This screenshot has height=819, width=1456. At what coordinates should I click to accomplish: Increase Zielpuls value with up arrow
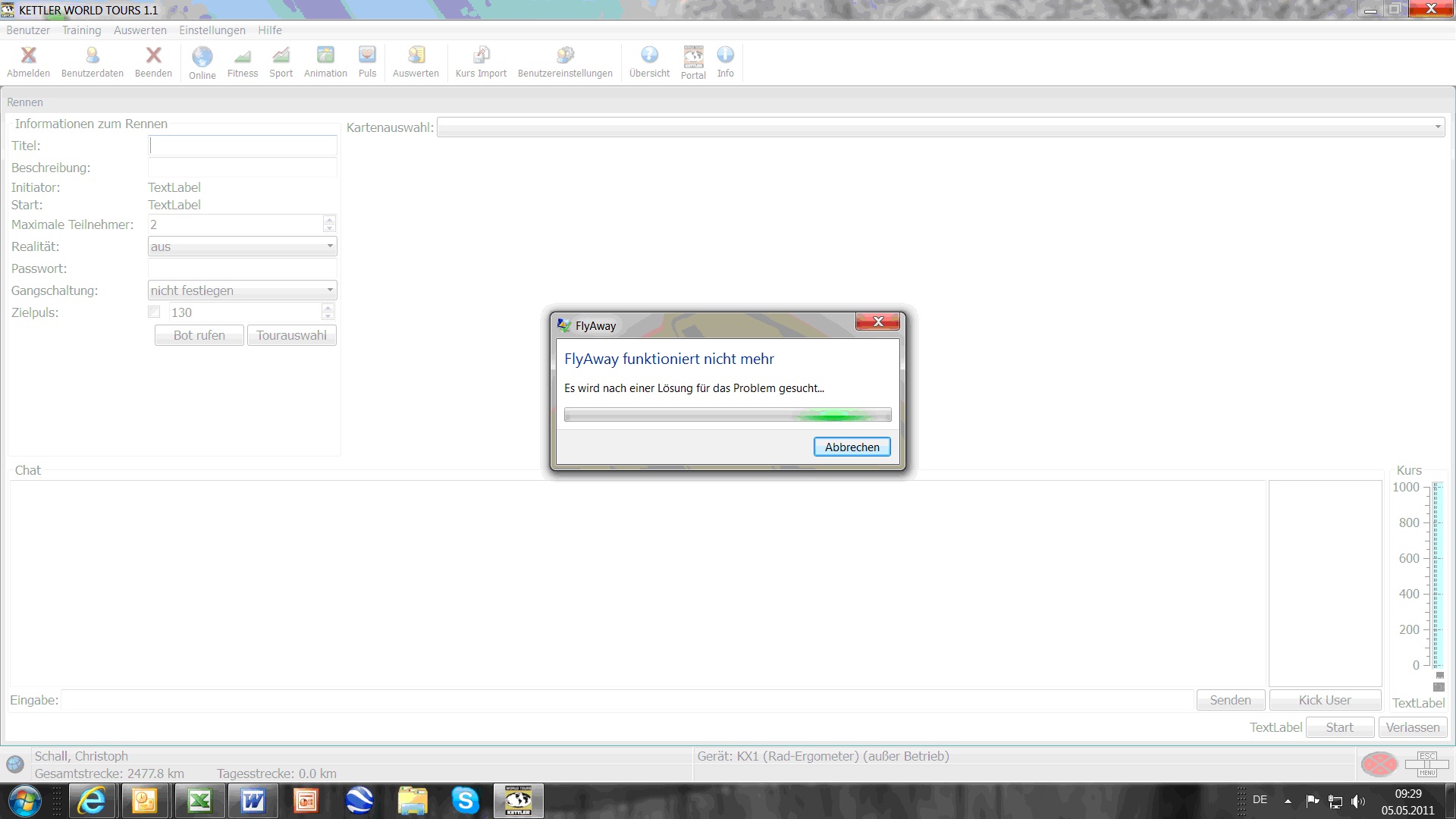tap(328, 308)
